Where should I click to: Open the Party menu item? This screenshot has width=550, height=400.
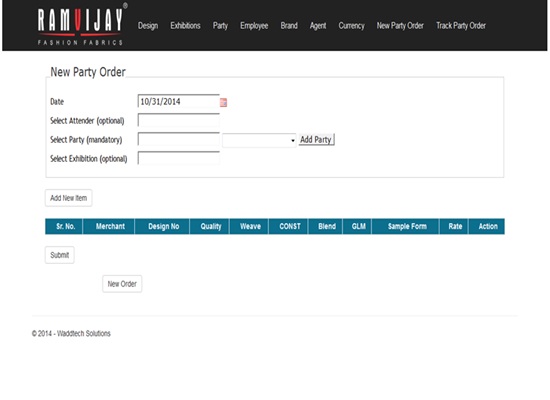[220, 26]
